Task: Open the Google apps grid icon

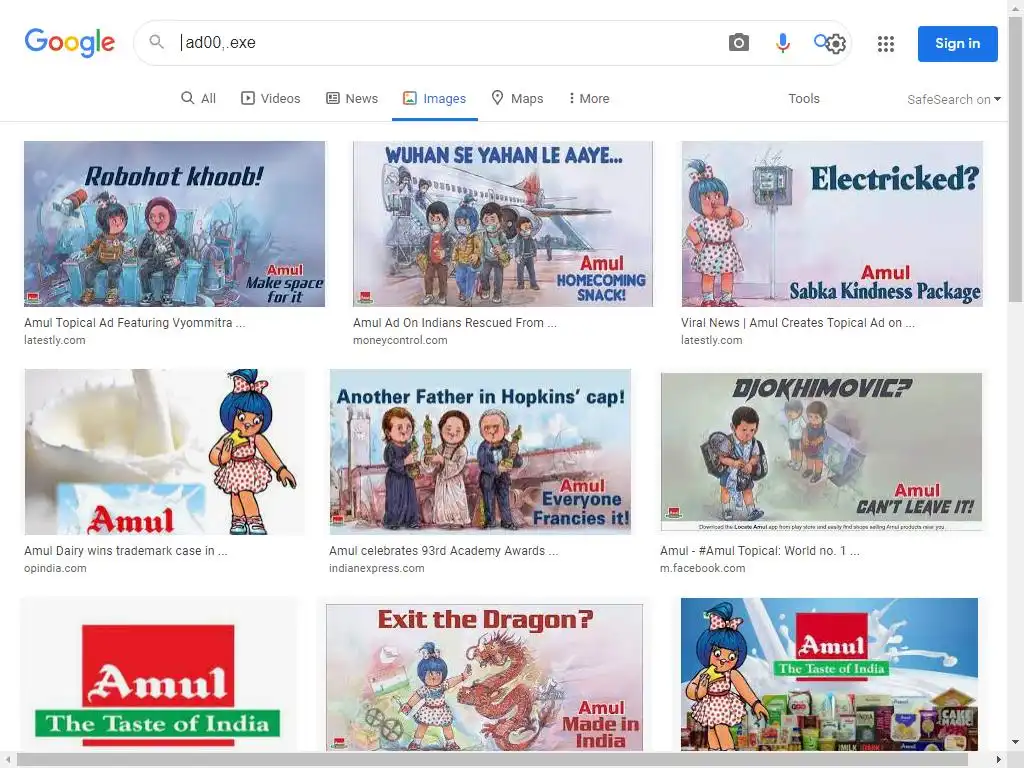Action: click(886, 44)
